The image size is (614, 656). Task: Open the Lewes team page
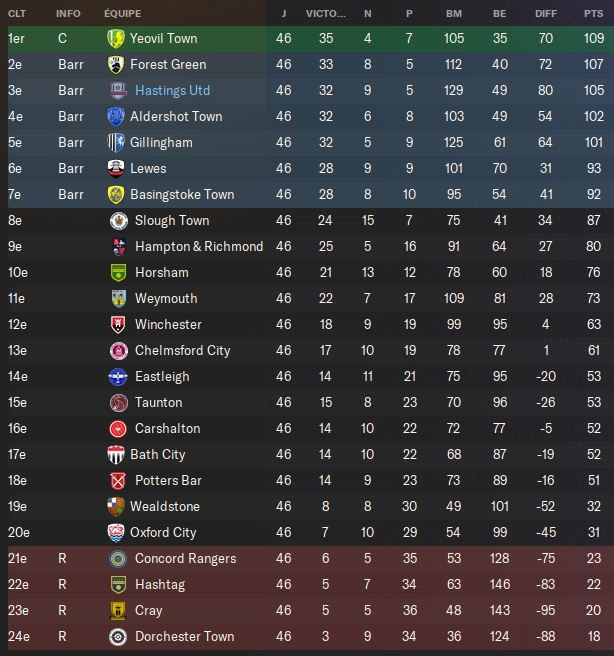tap(148, 168)
